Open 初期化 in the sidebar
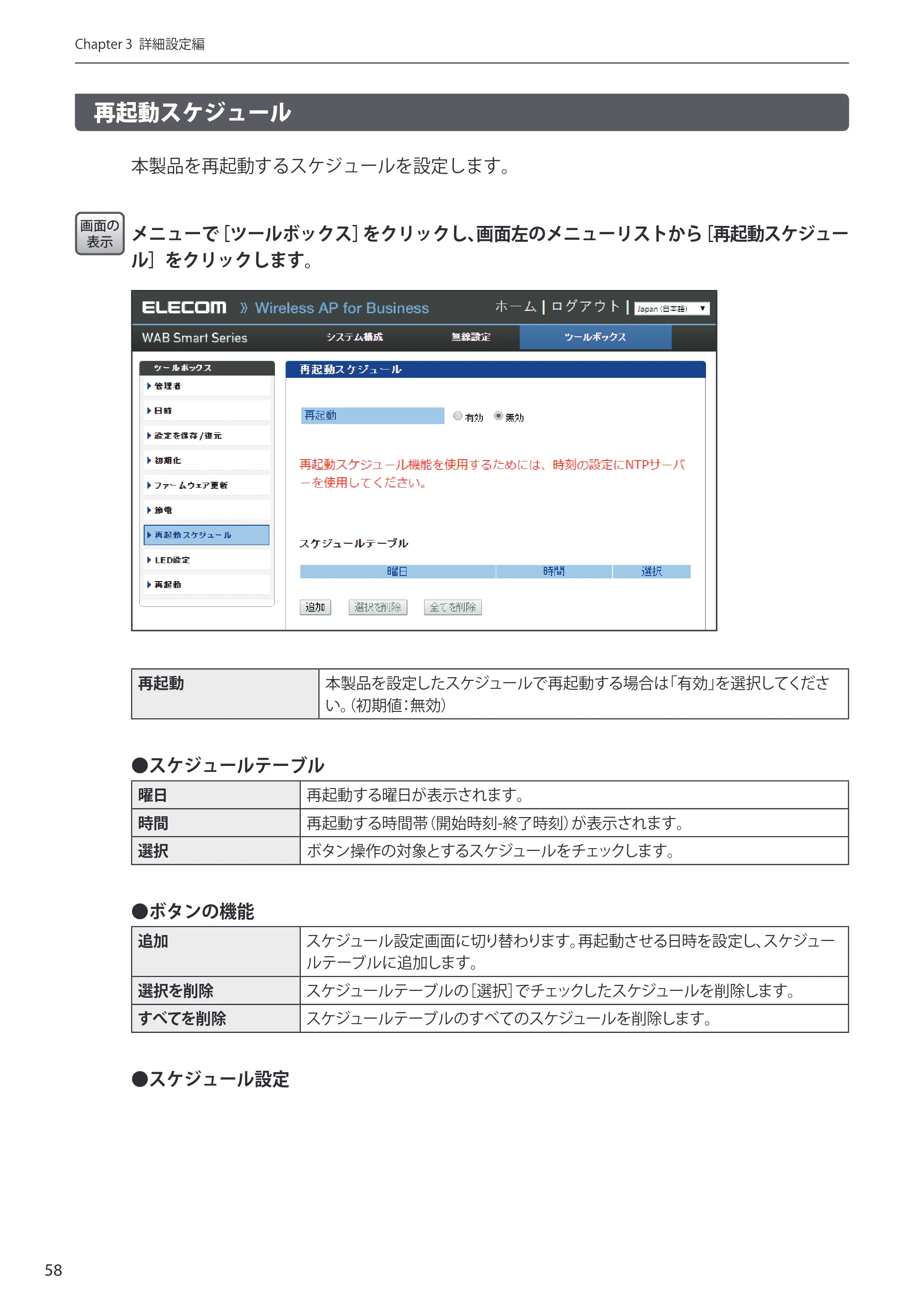924x1311 pixels. coord(206,460)
